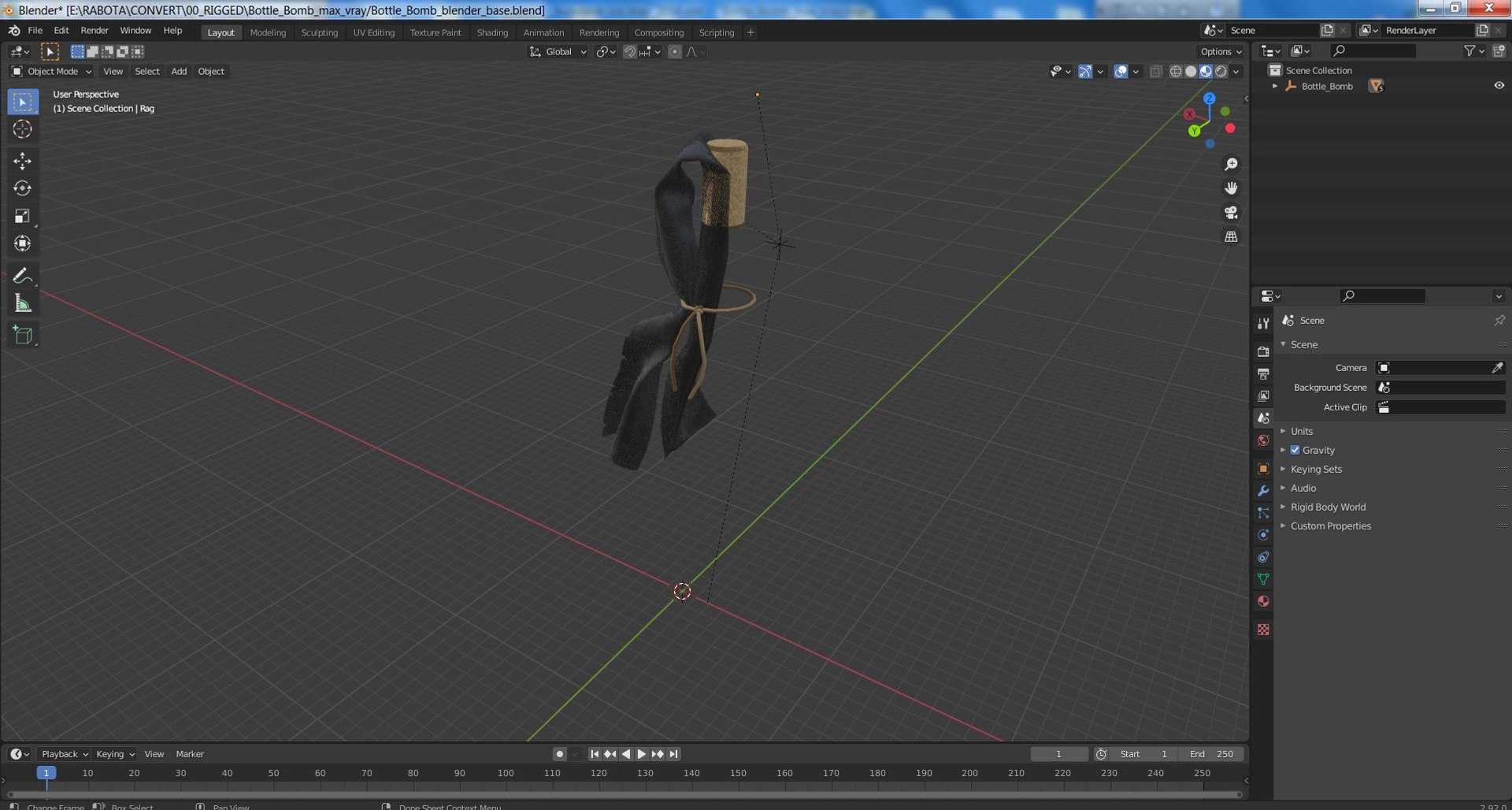The image size is (1512, 810).
Task: Open the Object Mode dropdown
Action: coord(52,71)
